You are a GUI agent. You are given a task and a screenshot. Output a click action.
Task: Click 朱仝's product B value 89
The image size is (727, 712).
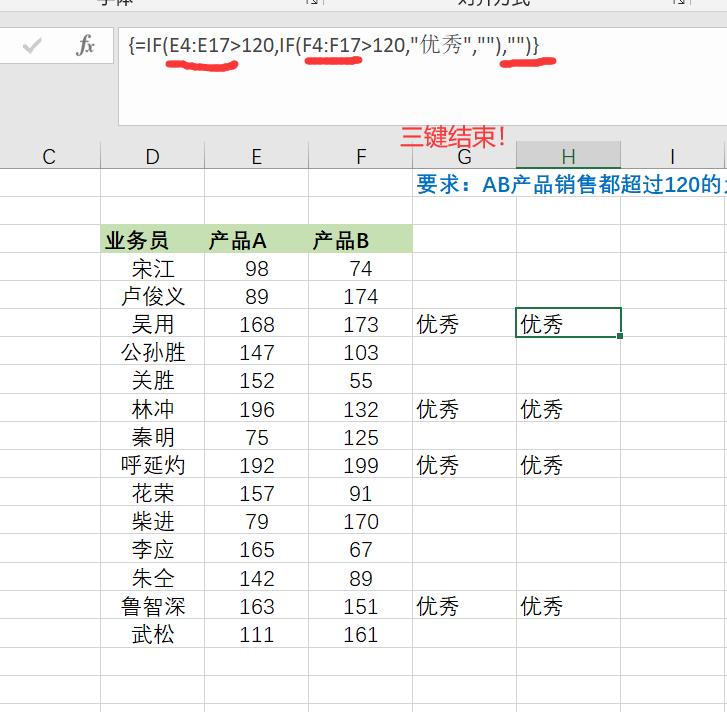tap(361, 578)
